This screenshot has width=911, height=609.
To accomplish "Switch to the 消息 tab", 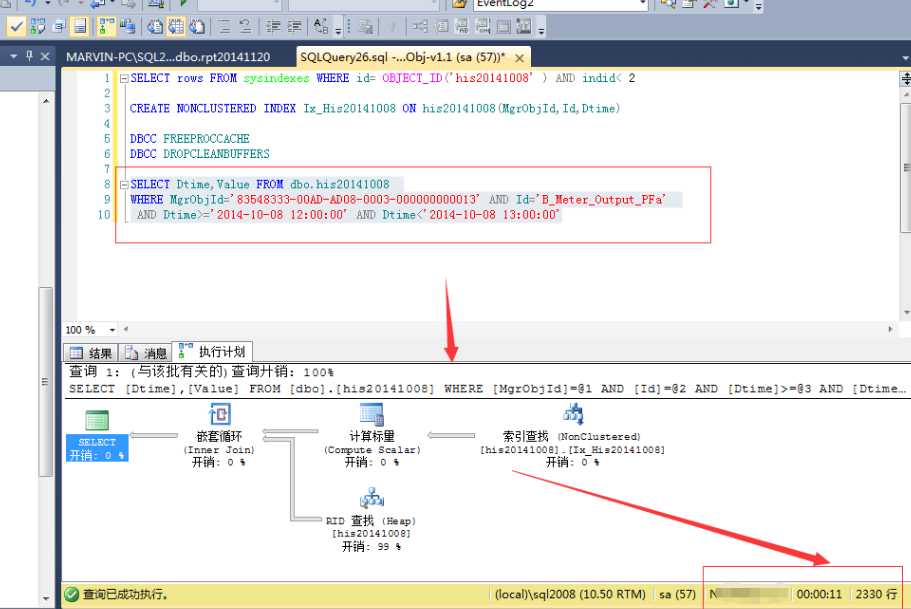I will click(152, 352).
